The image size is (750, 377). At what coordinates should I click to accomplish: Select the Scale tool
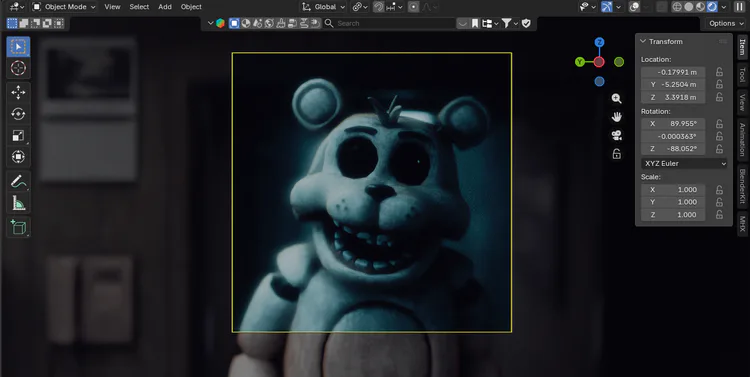coord(18,136)
